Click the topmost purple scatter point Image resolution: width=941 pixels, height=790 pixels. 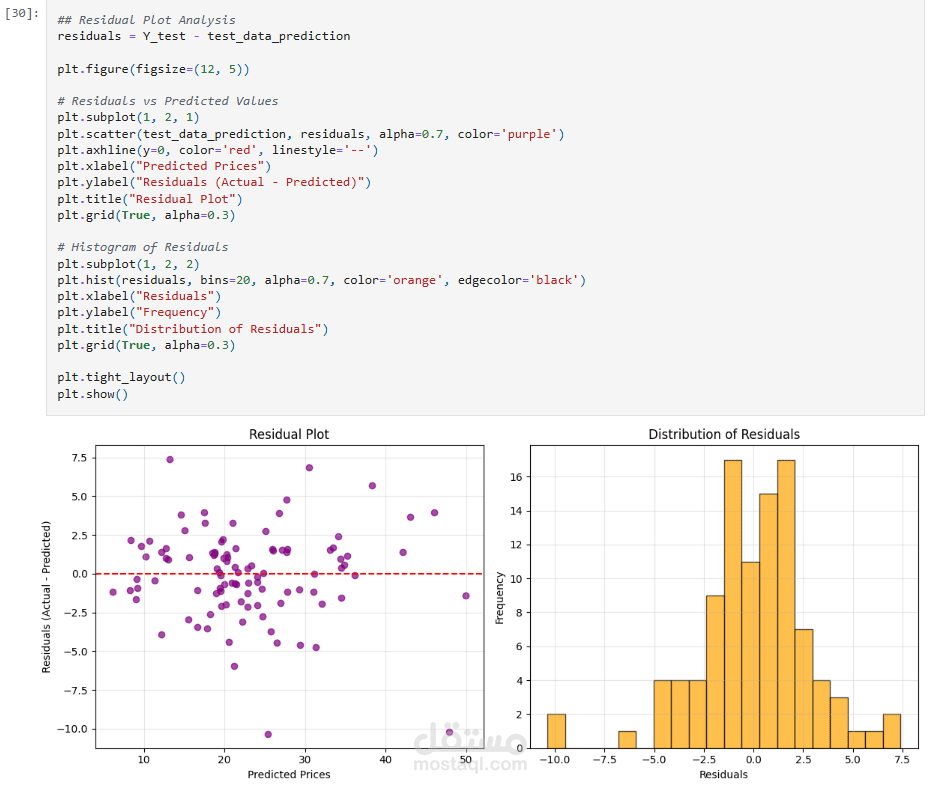click(170, 460)
